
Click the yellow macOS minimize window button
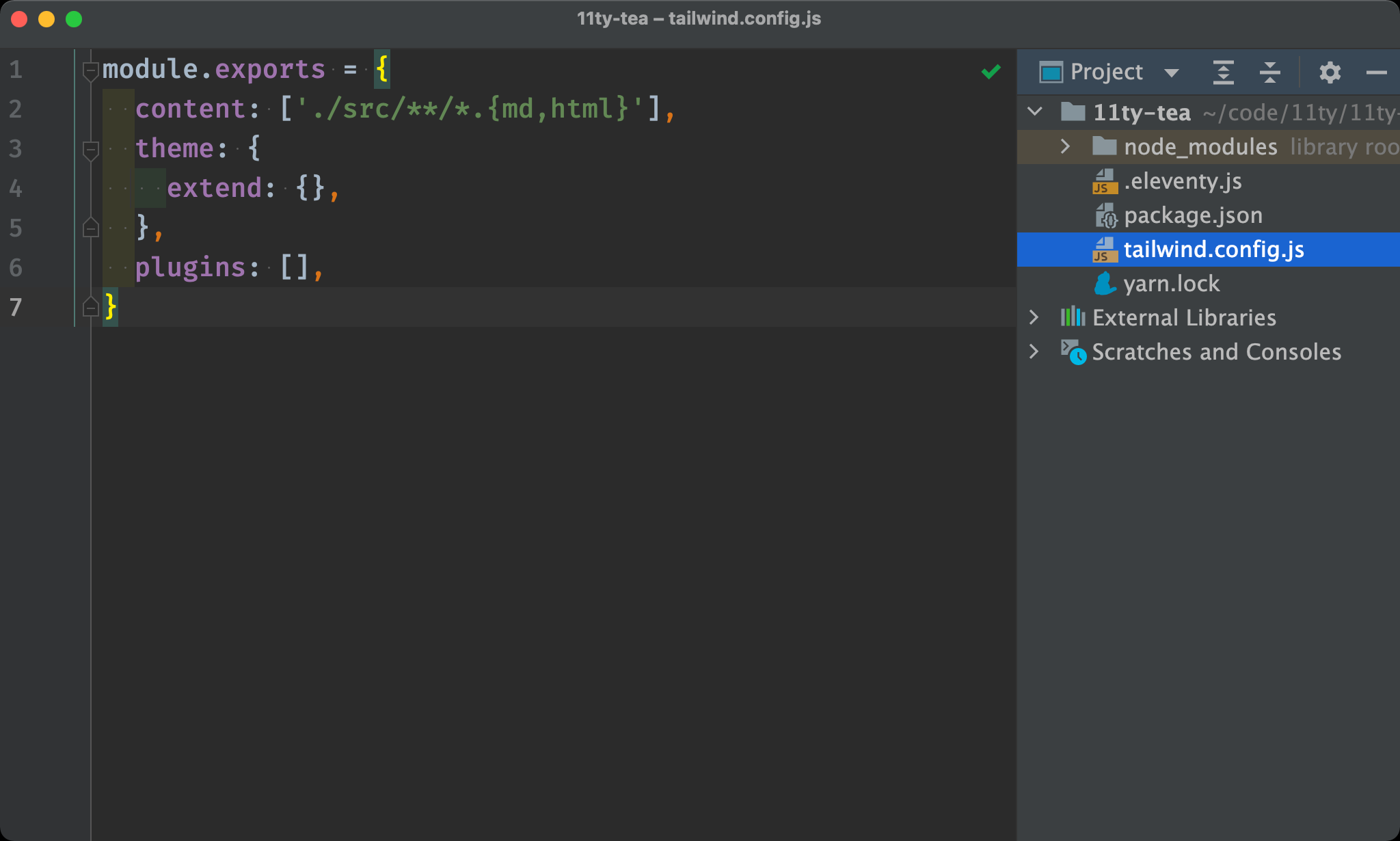click(x=46, y=19)
